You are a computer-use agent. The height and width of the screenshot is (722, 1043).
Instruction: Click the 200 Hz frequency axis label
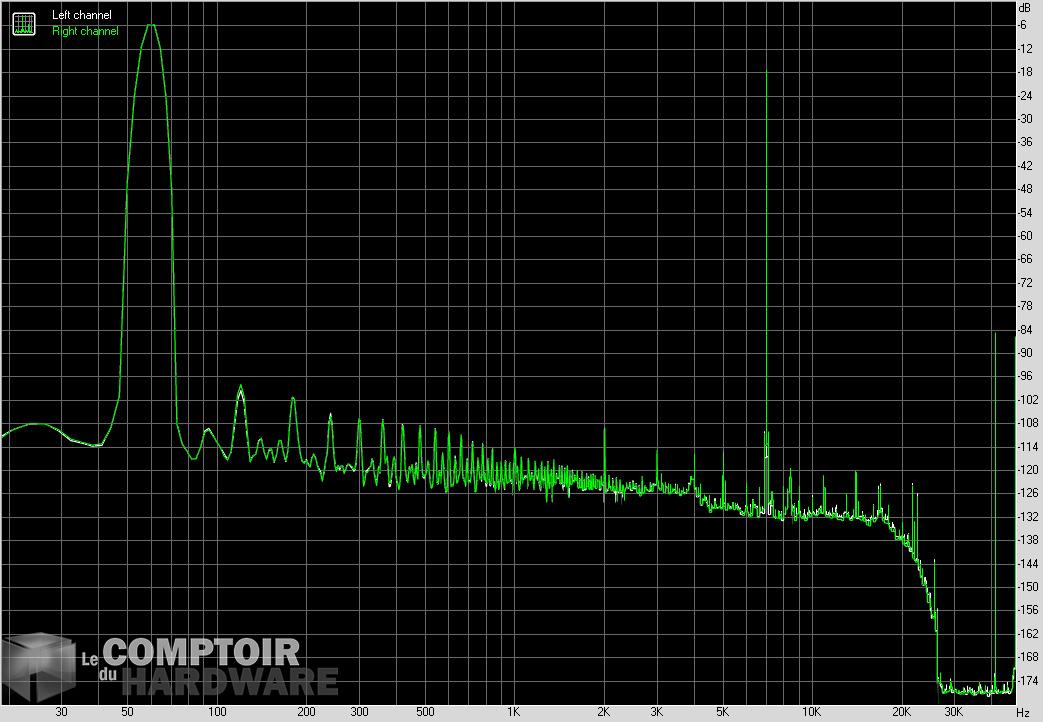click(307, 712)
